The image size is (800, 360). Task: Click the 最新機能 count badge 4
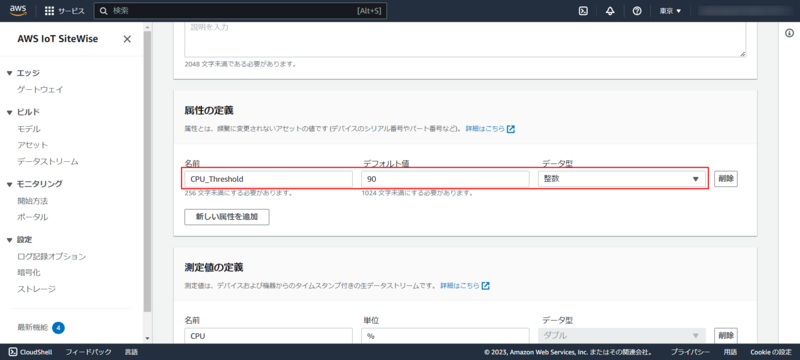58,327
